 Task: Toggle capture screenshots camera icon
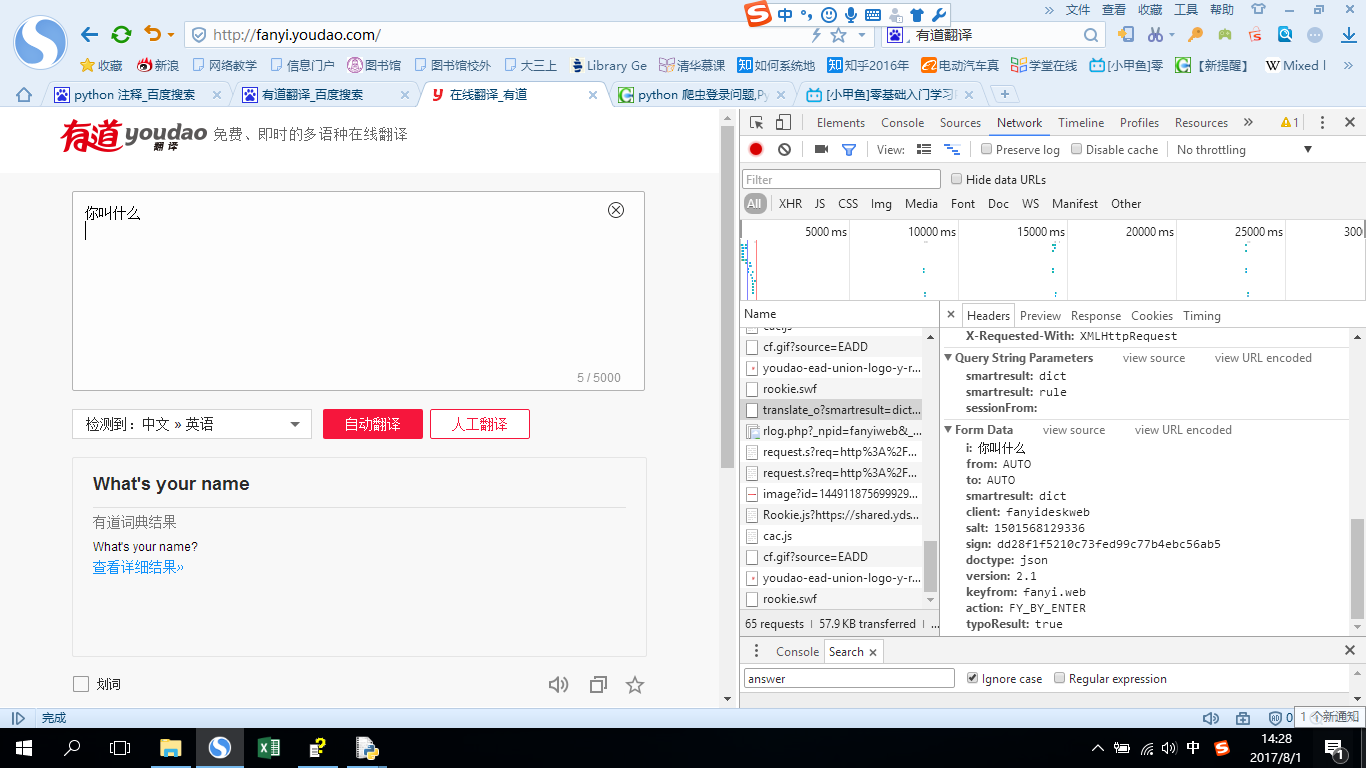click(821, 149)
